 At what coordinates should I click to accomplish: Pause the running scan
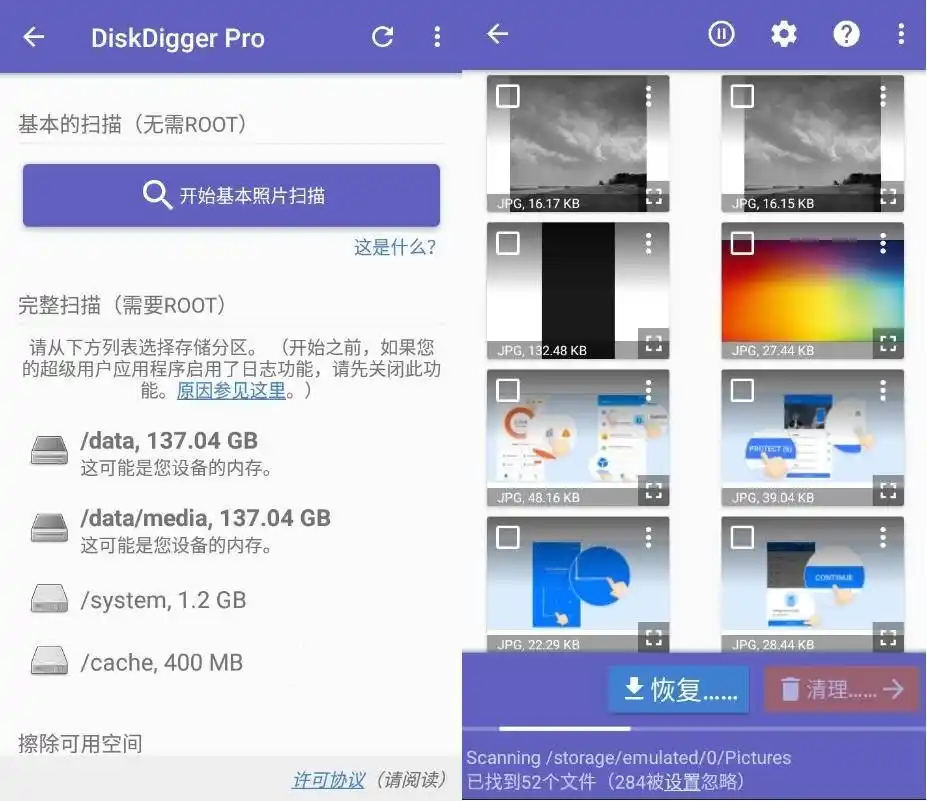pyautogui.click(x=721, y=34)
